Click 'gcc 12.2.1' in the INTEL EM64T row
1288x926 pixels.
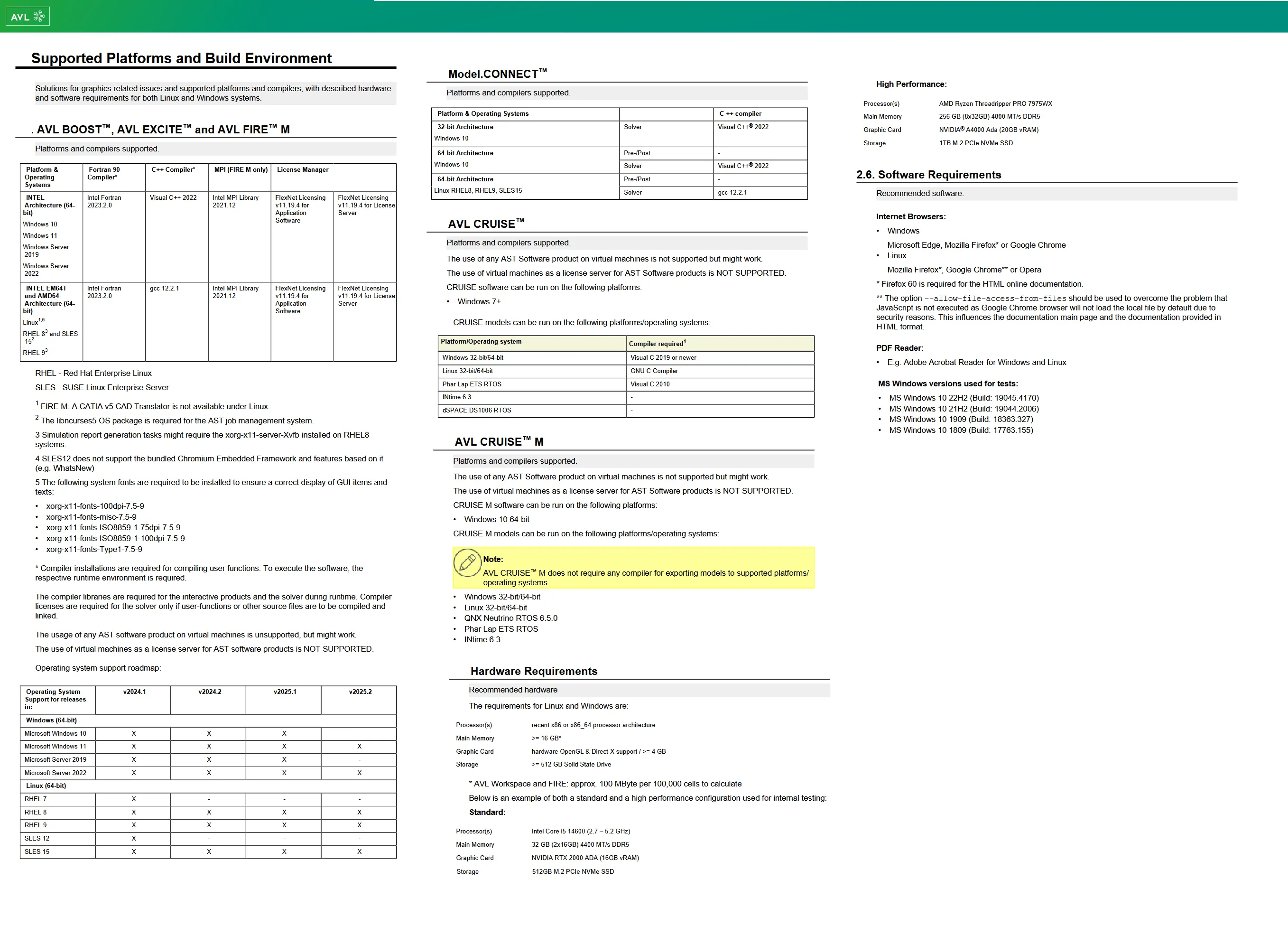(164, 289)
